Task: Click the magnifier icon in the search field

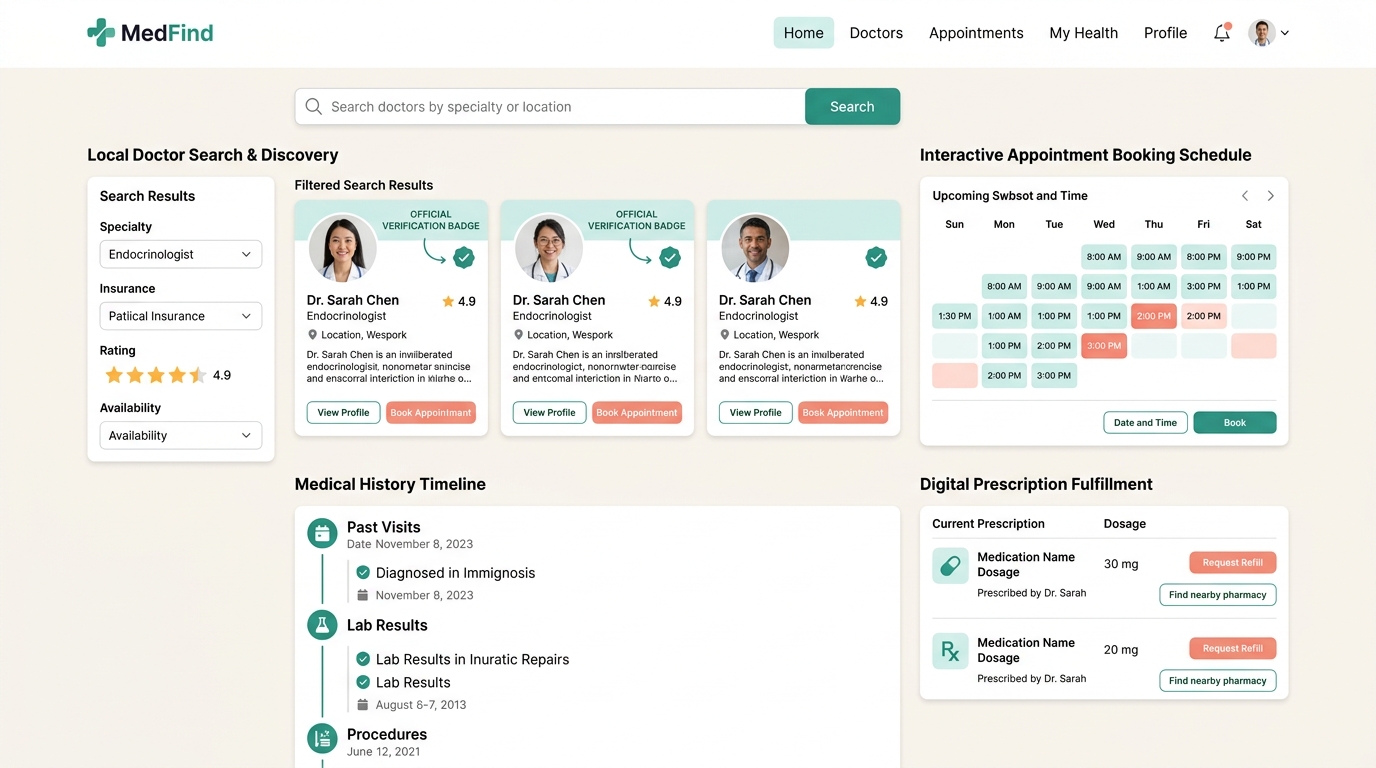Action: (x=314, y=107)
